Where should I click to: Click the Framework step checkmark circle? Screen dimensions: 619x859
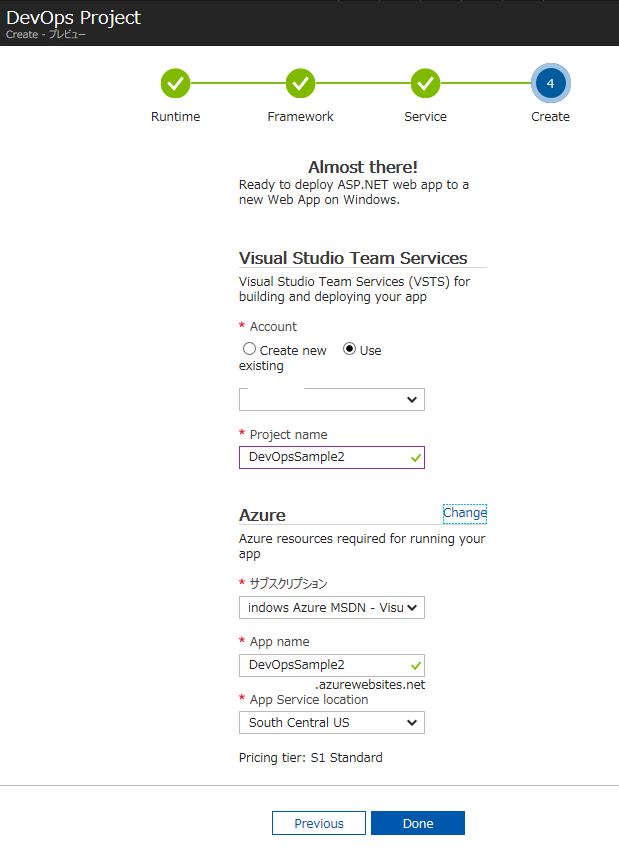[300, 83]
